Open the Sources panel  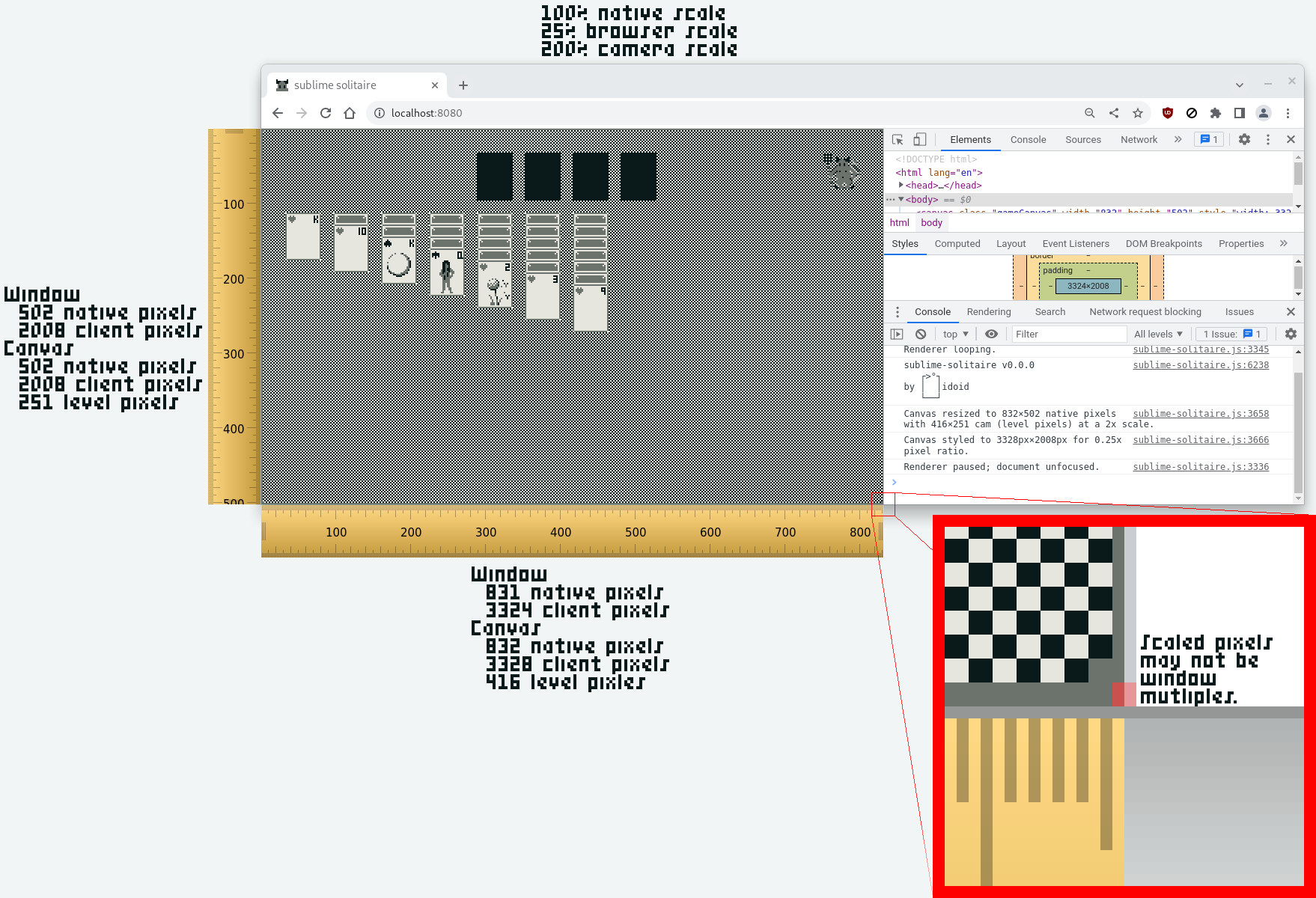1083,139
